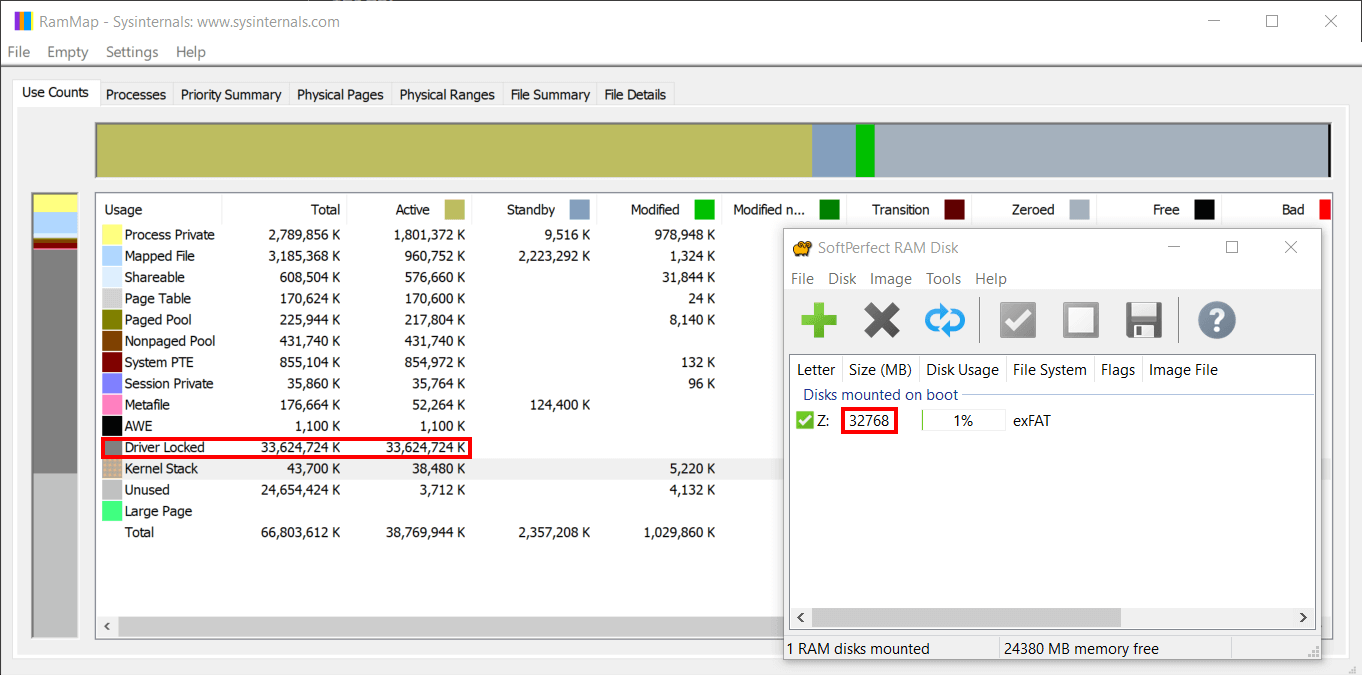Click the Large Page green swatch

[x=112, y=511]
